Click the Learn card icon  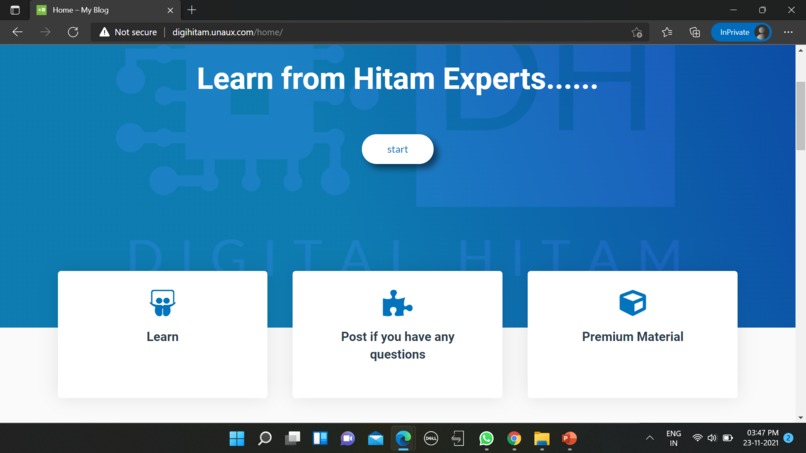pos(162,302)
